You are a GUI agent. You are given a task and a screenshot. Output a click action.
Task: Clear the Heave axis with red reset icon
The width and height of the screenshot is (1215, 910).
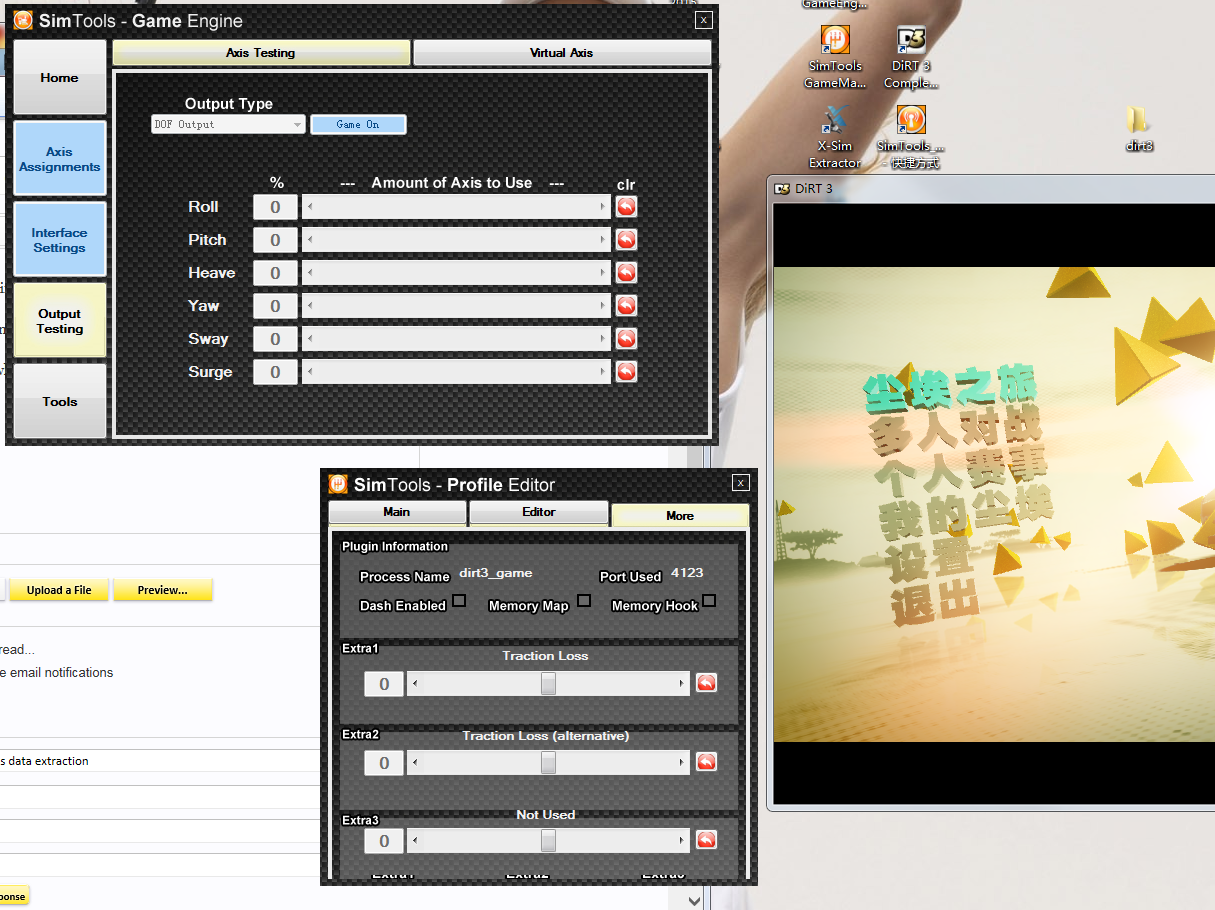[626, 273]
